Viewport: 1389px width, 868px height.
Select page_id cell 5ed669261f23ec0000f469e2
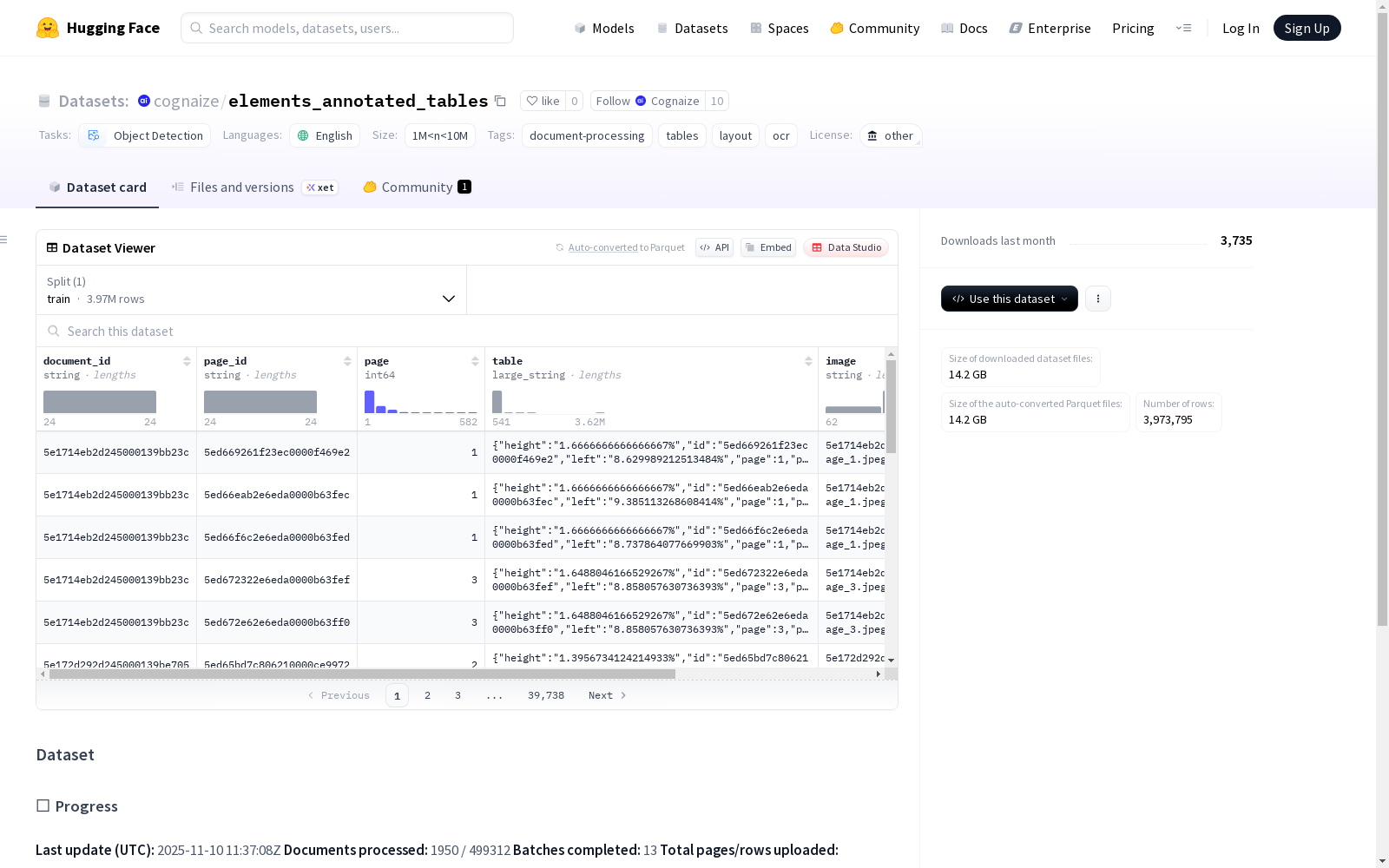277,452
